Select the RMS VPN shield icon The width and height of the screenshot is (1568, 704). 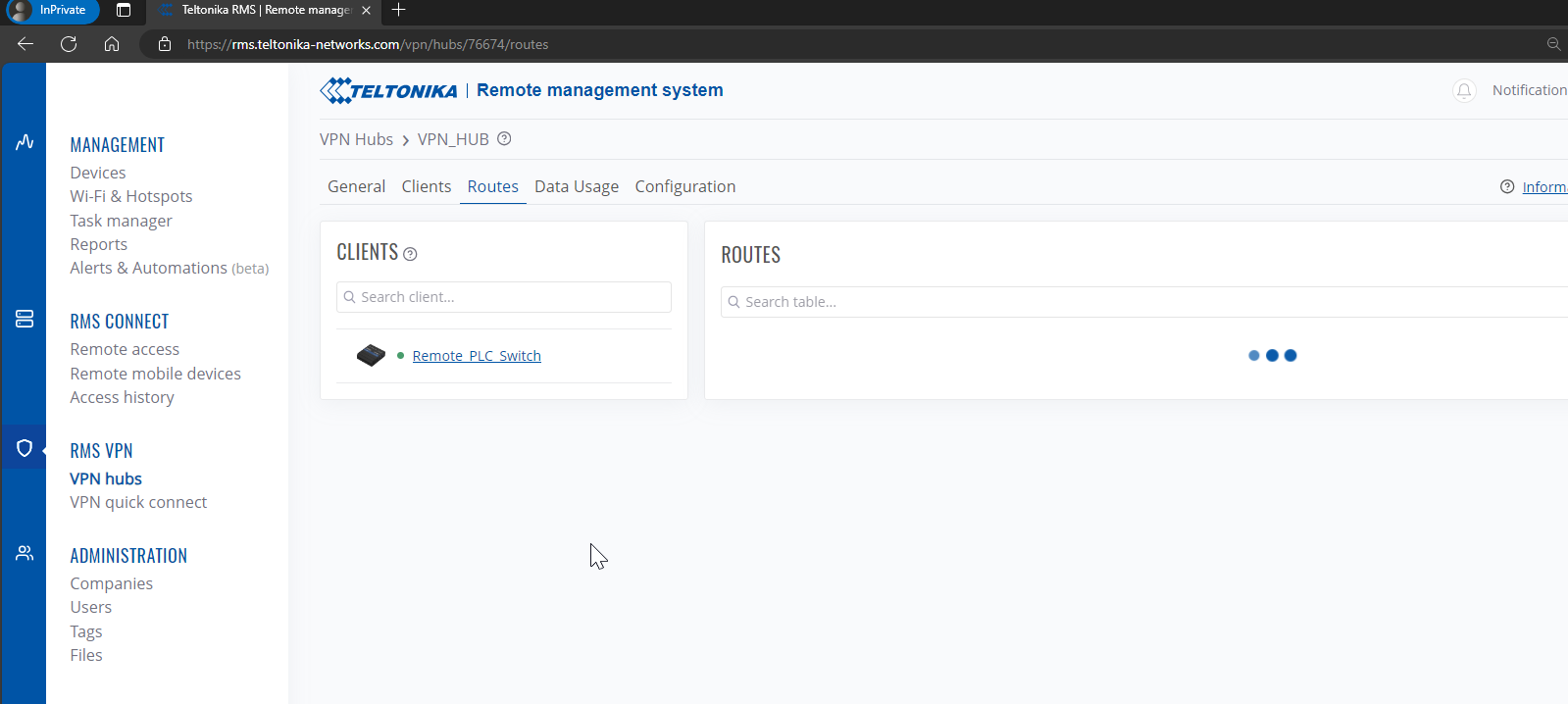(x=25, y=448)
